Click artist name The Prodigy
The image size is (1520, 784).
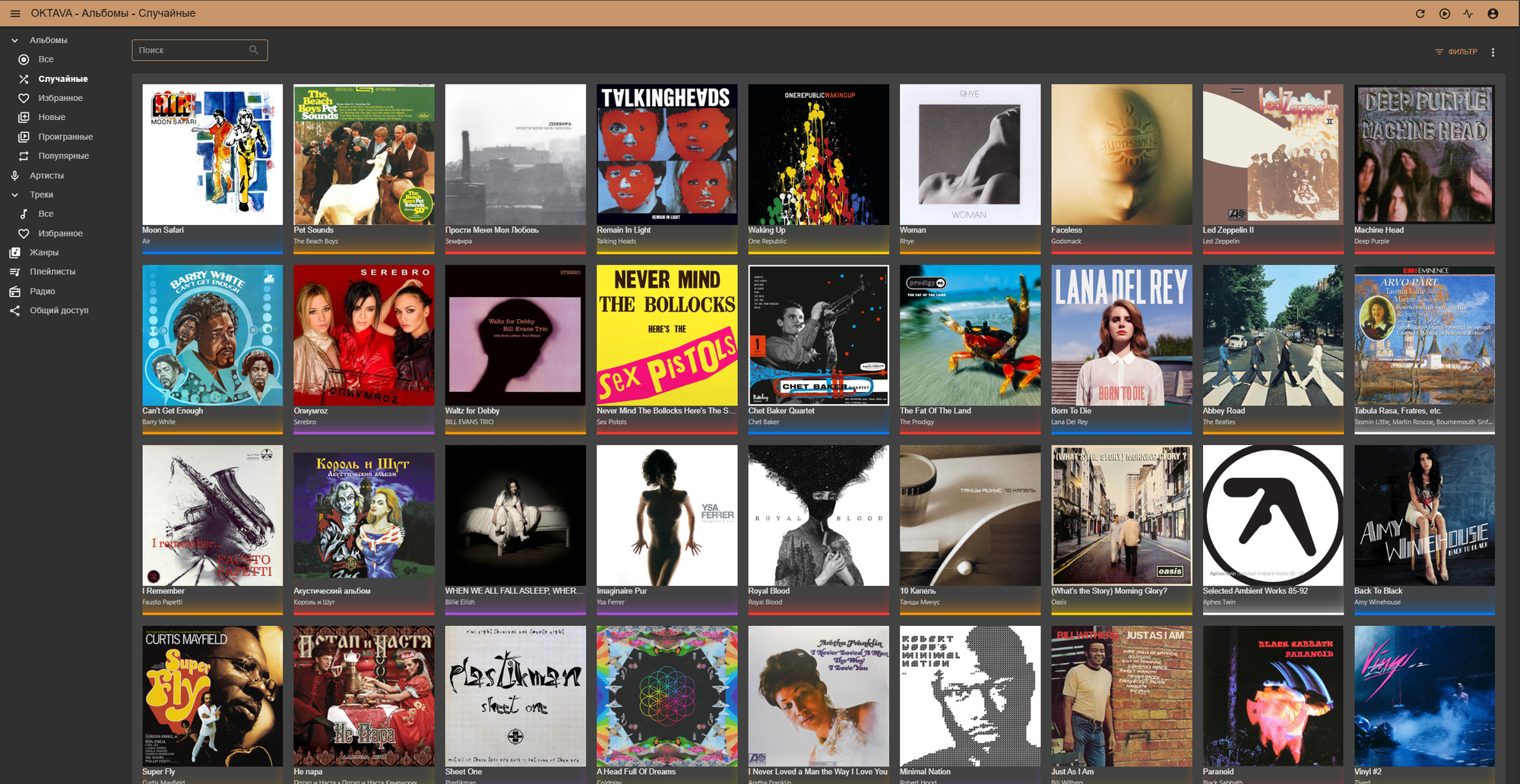[x=917, y=422]
